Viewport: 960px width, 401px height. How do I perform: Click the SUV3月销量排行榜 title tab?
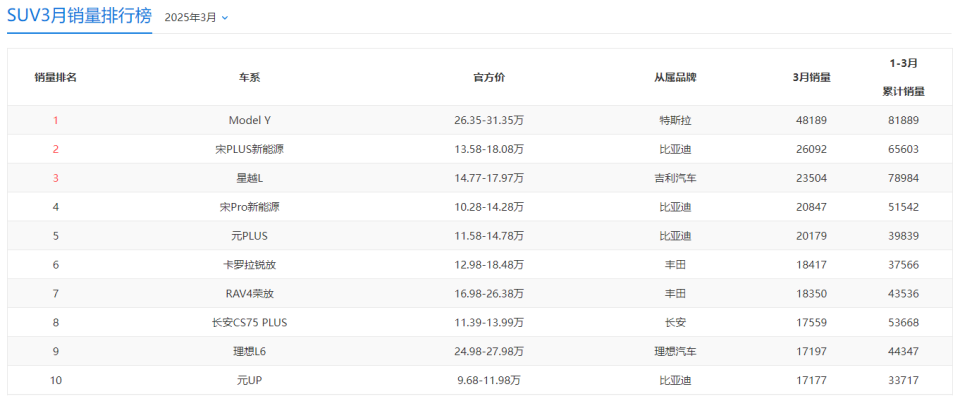pyautogui.click(x=78, y=16)
